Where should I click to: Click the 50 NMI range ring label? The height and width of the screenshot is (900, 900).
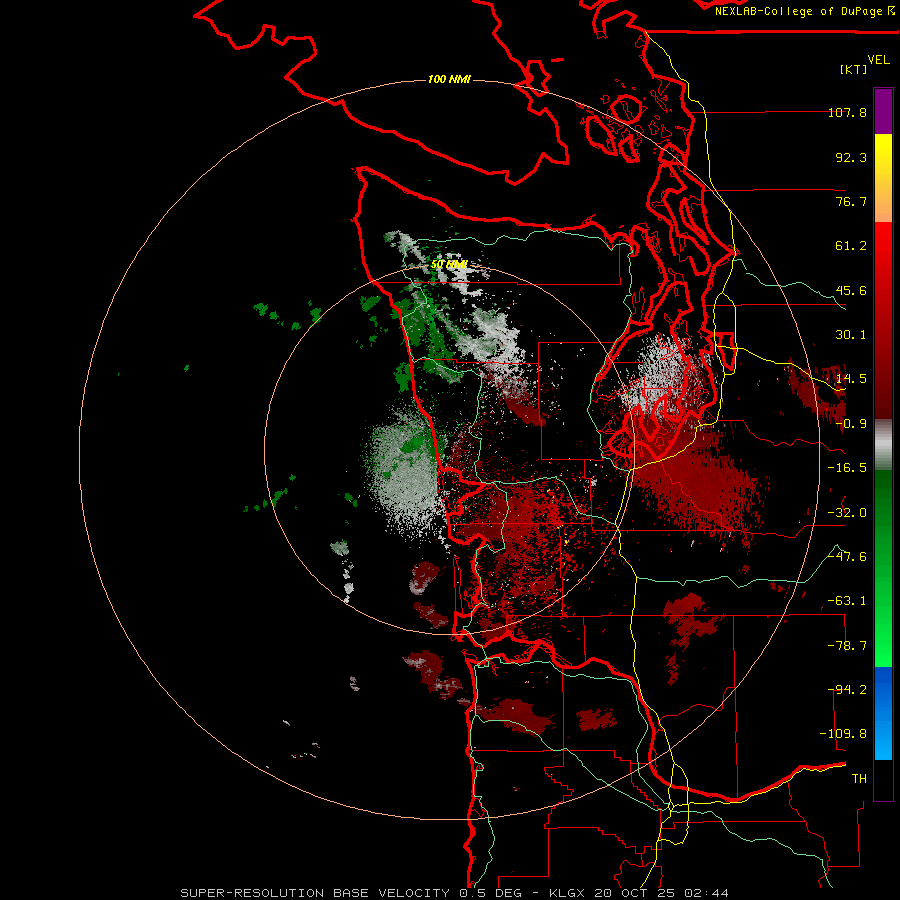click(449, 265)
